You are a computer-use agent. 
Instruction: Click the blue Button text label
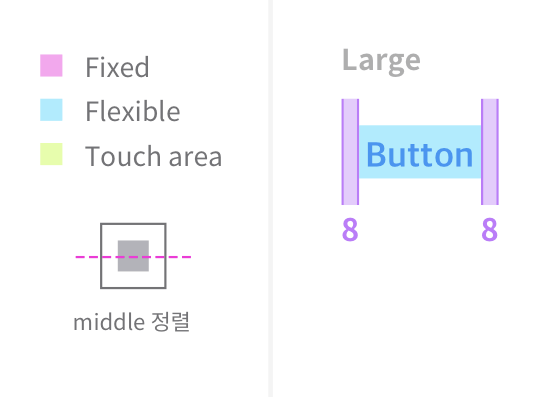tap(420, 155)
